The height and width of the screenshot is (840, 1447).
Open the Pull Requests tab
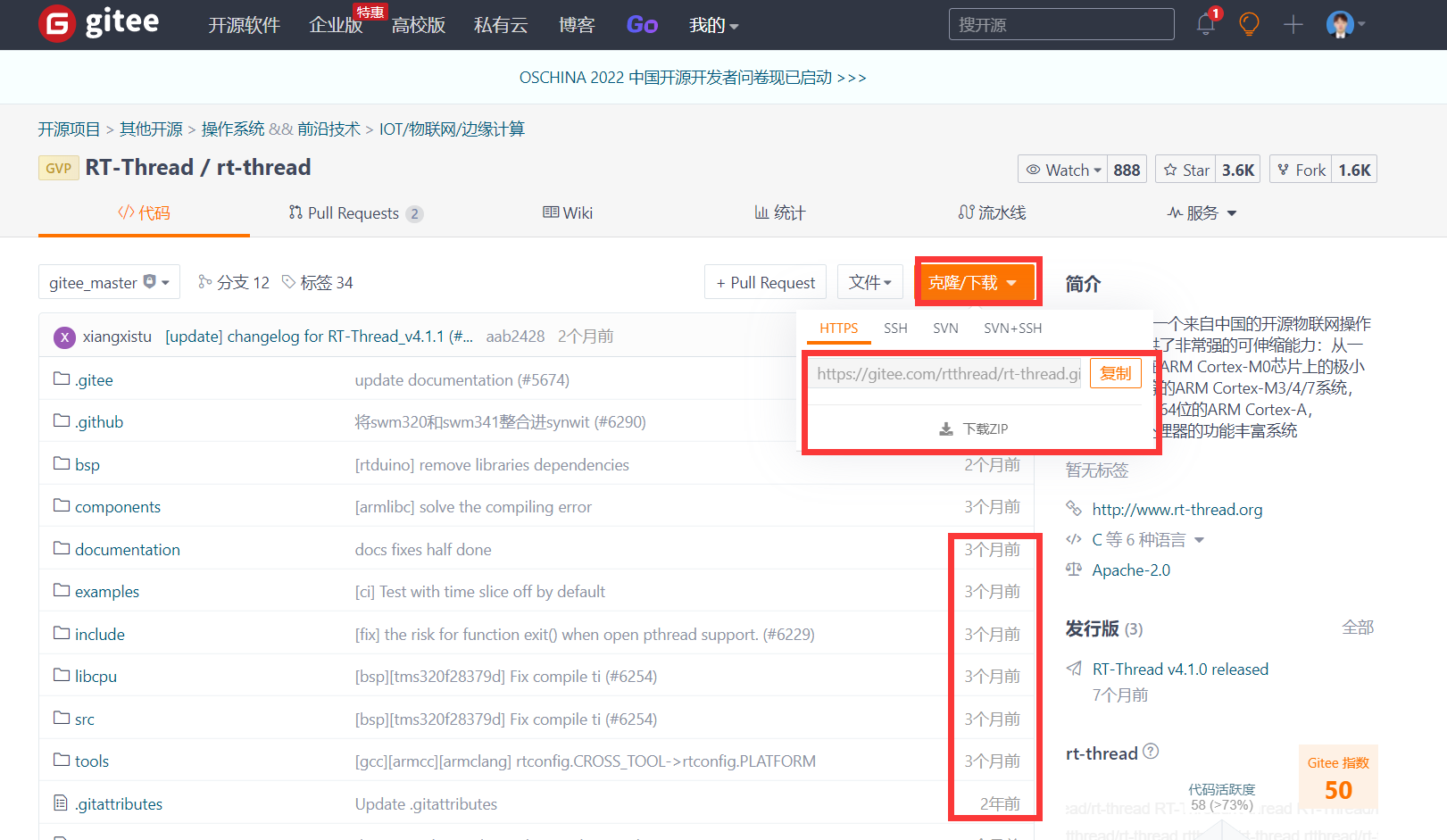click(355, 212)
